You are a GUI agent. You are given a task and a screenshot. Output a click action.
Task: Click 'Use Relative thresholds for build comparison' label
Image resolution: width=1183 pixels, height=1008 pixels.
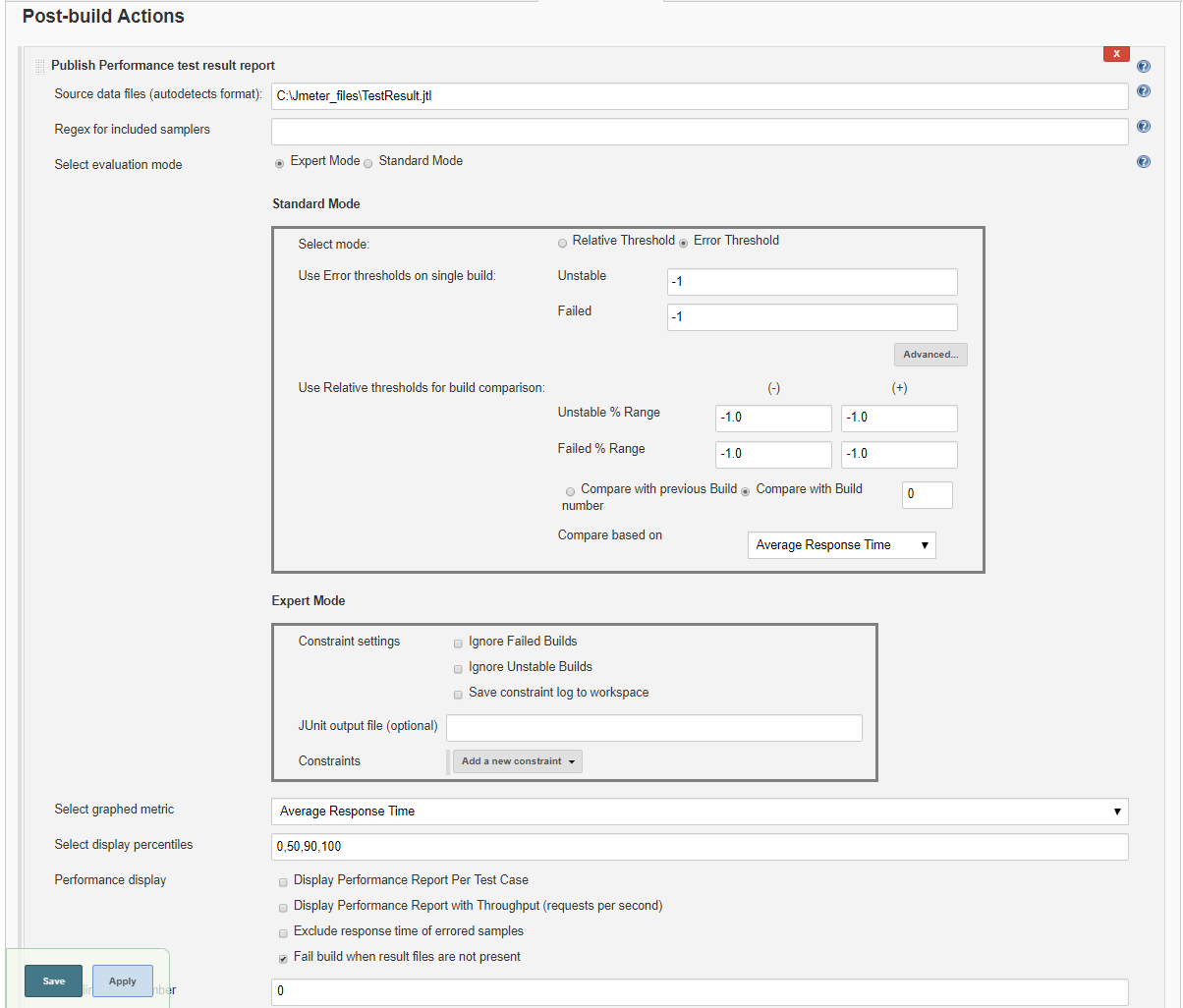coord(422,388)
